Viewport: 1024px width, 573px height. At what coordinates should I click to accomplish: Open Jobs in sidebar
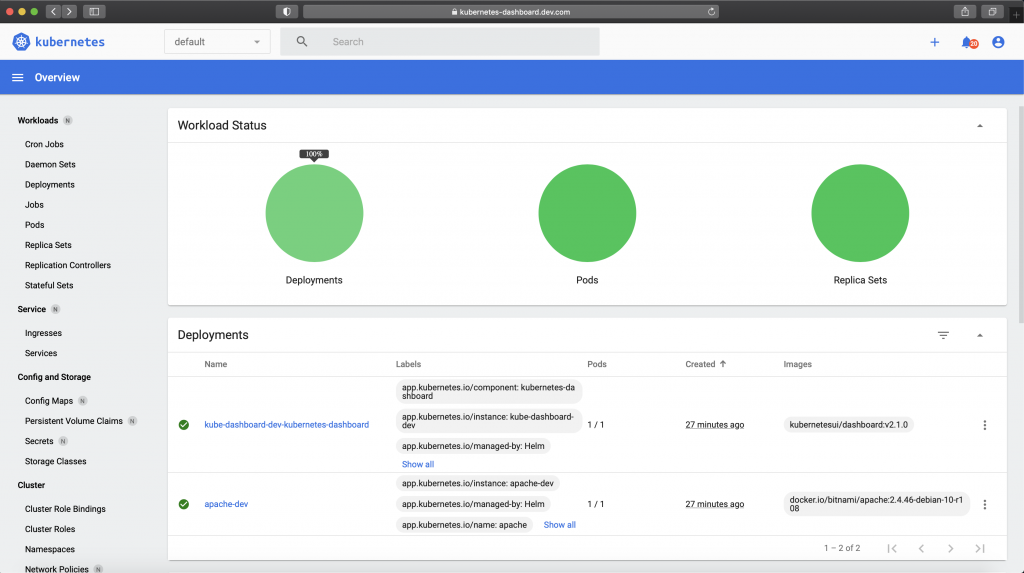(34, 205)
